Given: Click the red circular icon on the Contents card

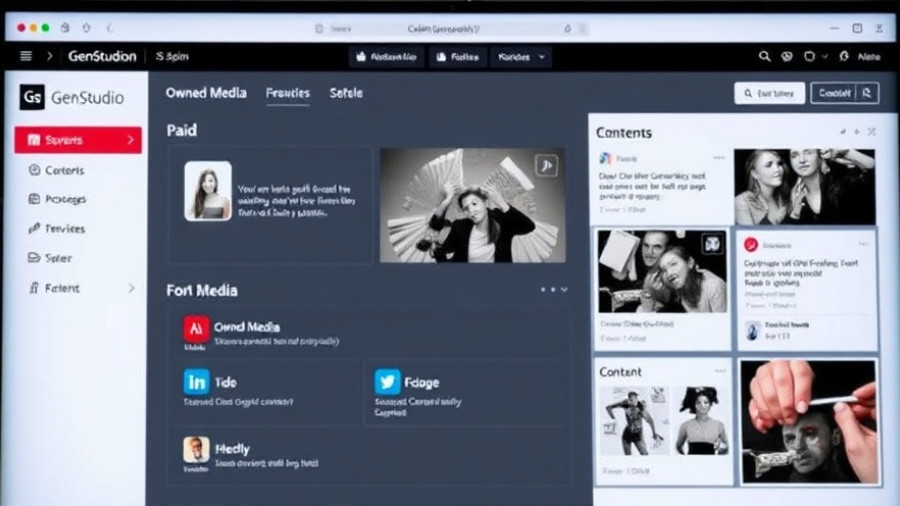Looking at the screenshot, I should 751,244.
